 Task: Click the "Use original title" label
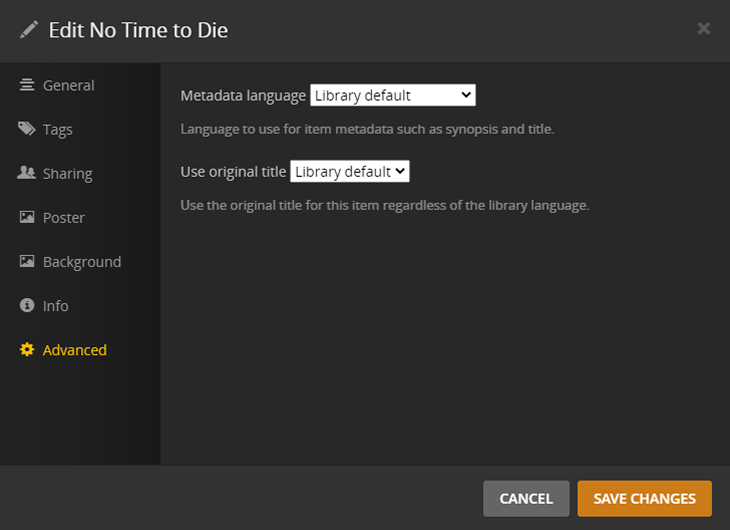233,172
